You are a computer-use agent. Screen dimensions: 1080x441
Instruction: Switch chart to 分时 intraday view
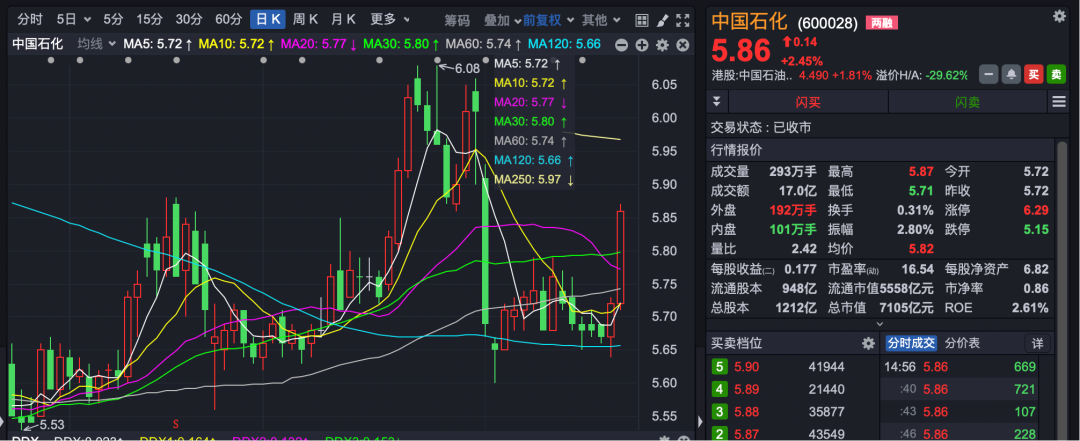pyautogui.click(x=30, y=19)
